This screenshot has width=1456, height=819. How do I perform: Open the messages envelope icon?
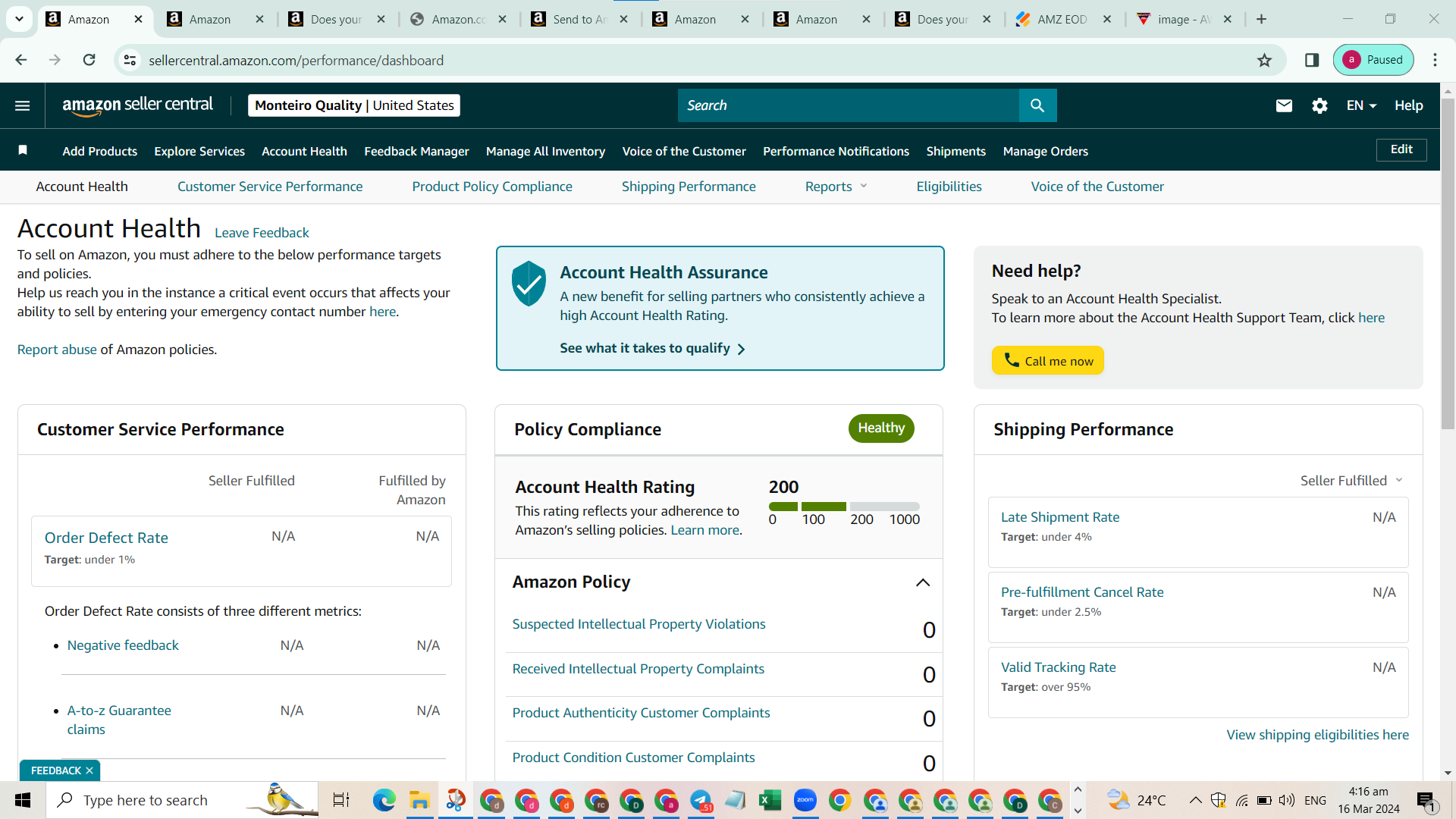pos(1284,105)
